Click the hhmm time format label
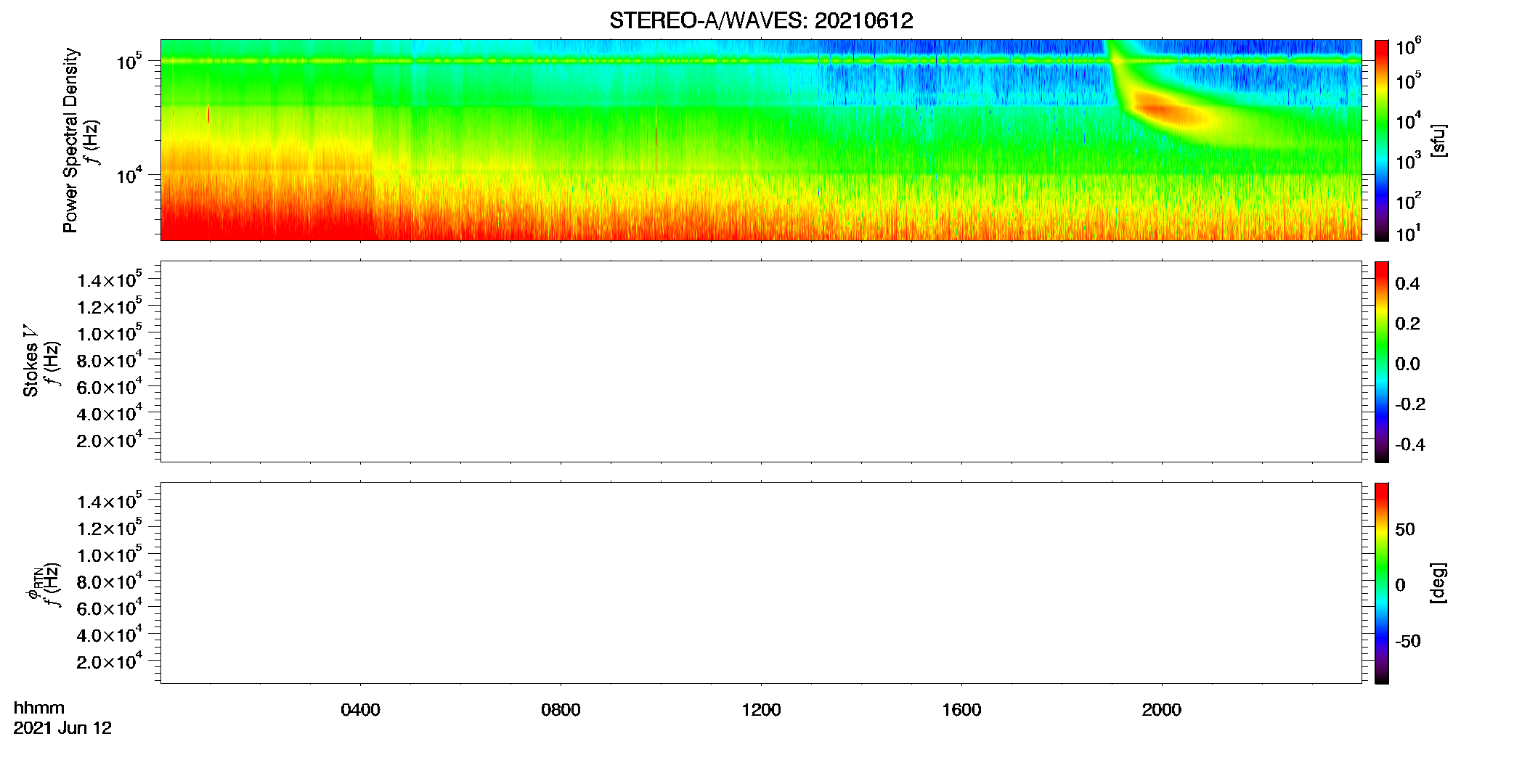 [39, 708]
